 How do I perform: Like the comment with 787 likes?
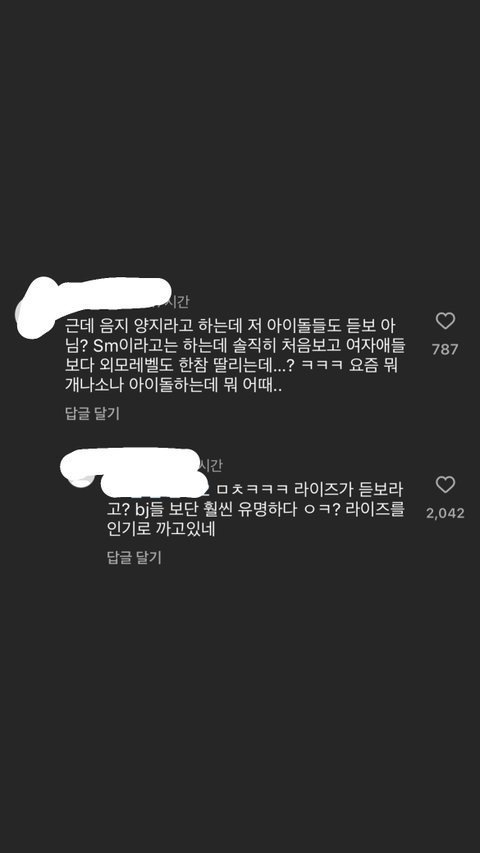445,321
